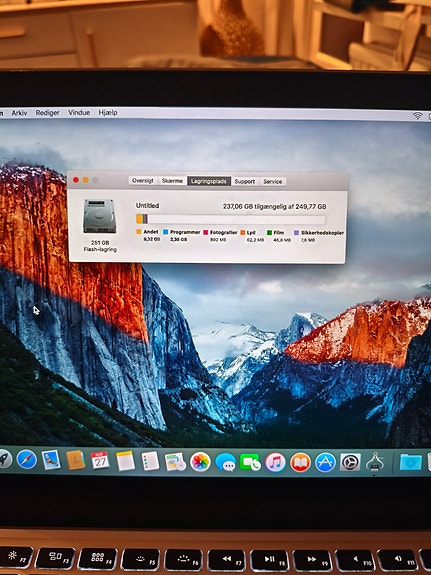This screenshot has width=431, height=575.
Task: Click the storage usage bar for Untitled
Action: [x=230, y=219]
